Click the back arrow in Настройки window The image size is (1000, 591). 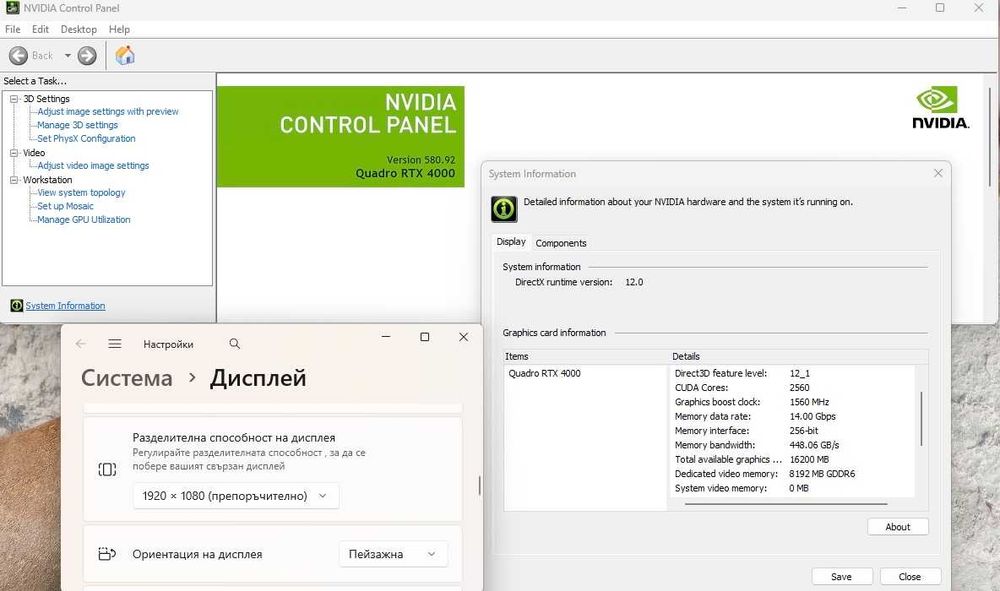(x=81, y=344)
